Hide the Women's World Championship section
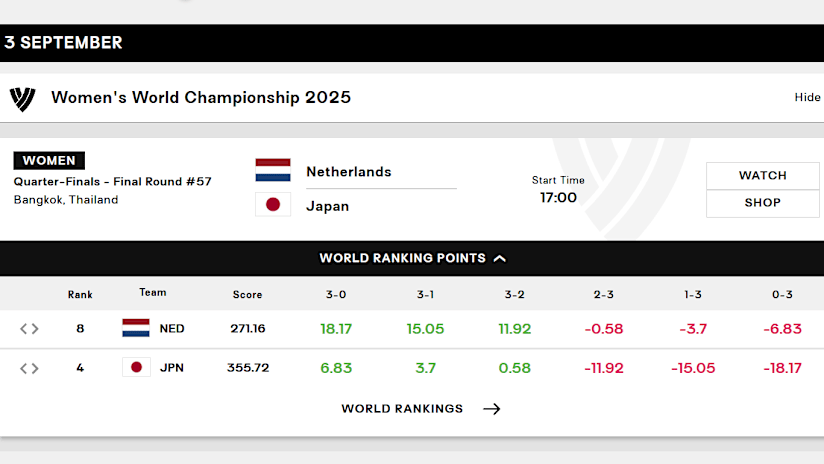This screenshot has height=464, width=824. [807, 97]
